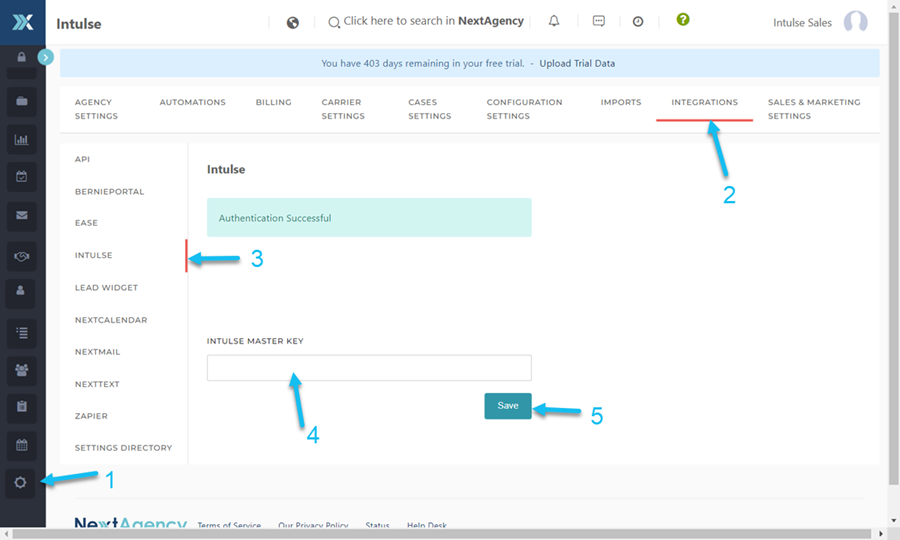The width and height of the screenshot is (900, 540).
Task: Open the Cases Settings tab
Action: point(429,109)
